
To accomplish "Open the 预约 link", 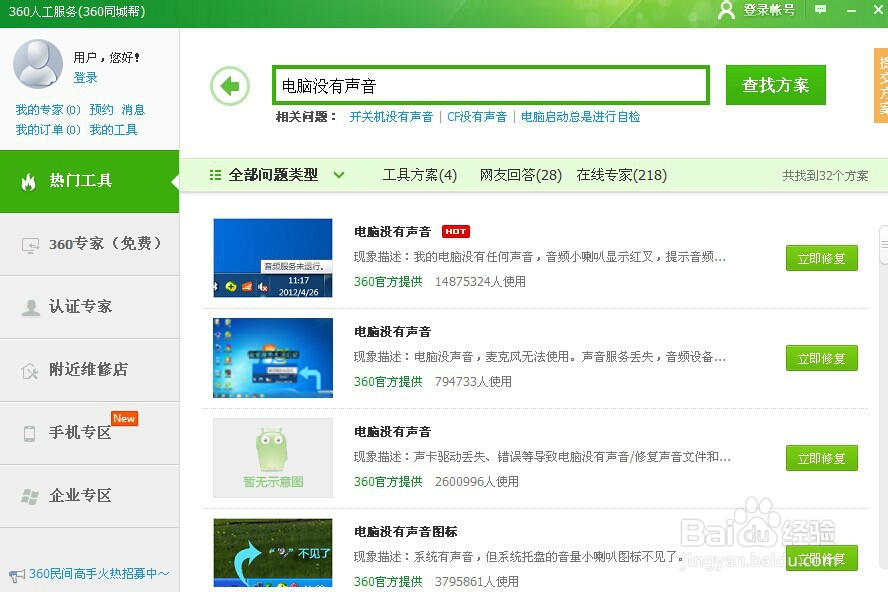I will coord(101,109).
